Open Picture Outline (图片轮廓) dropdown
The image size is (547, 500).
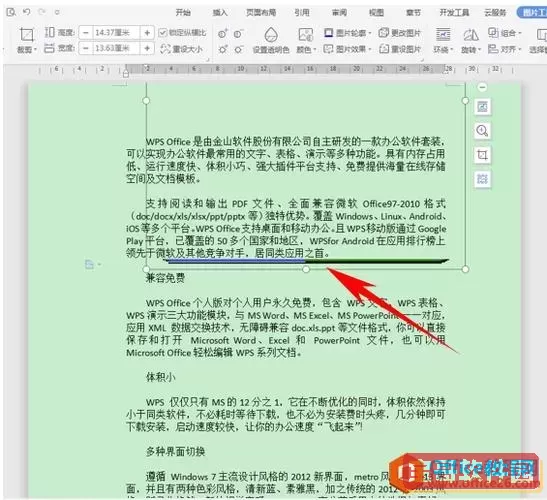tap(347, 33)
